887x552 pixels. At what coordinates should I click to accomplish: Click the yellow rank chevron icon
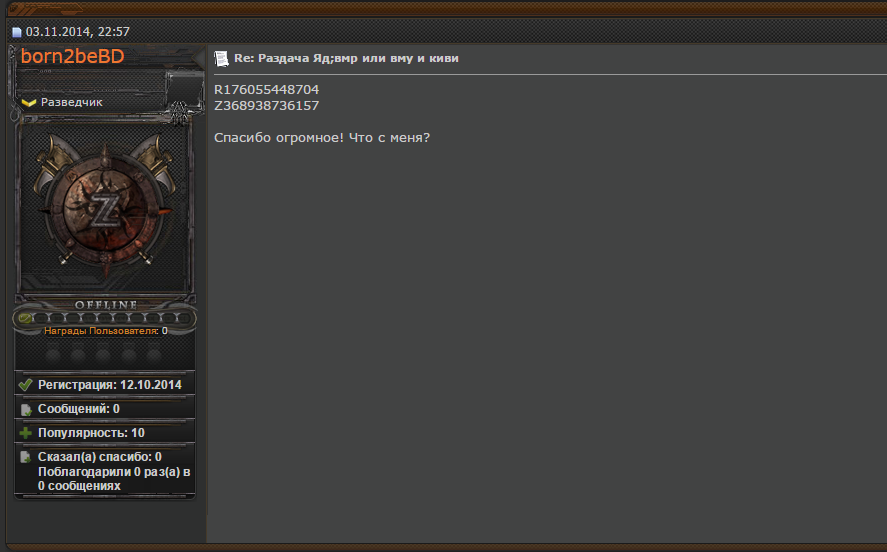pyautogui.click(x=28, y=102)
